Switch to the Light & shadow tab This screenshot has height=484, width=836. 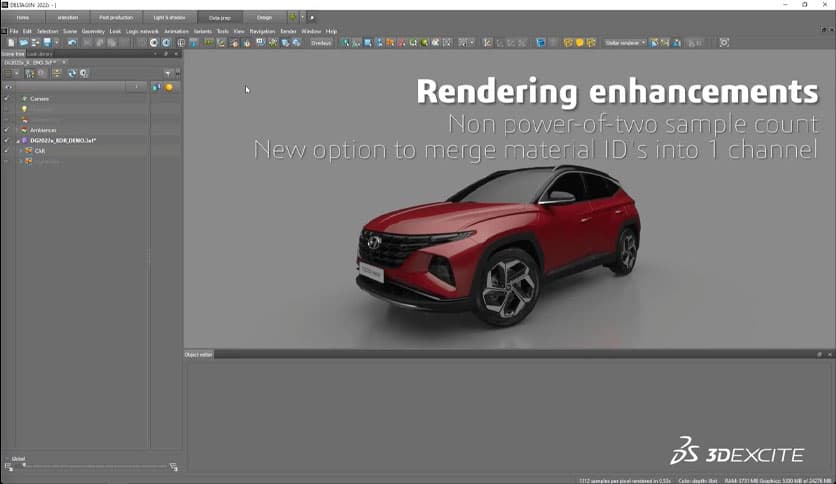167,17
